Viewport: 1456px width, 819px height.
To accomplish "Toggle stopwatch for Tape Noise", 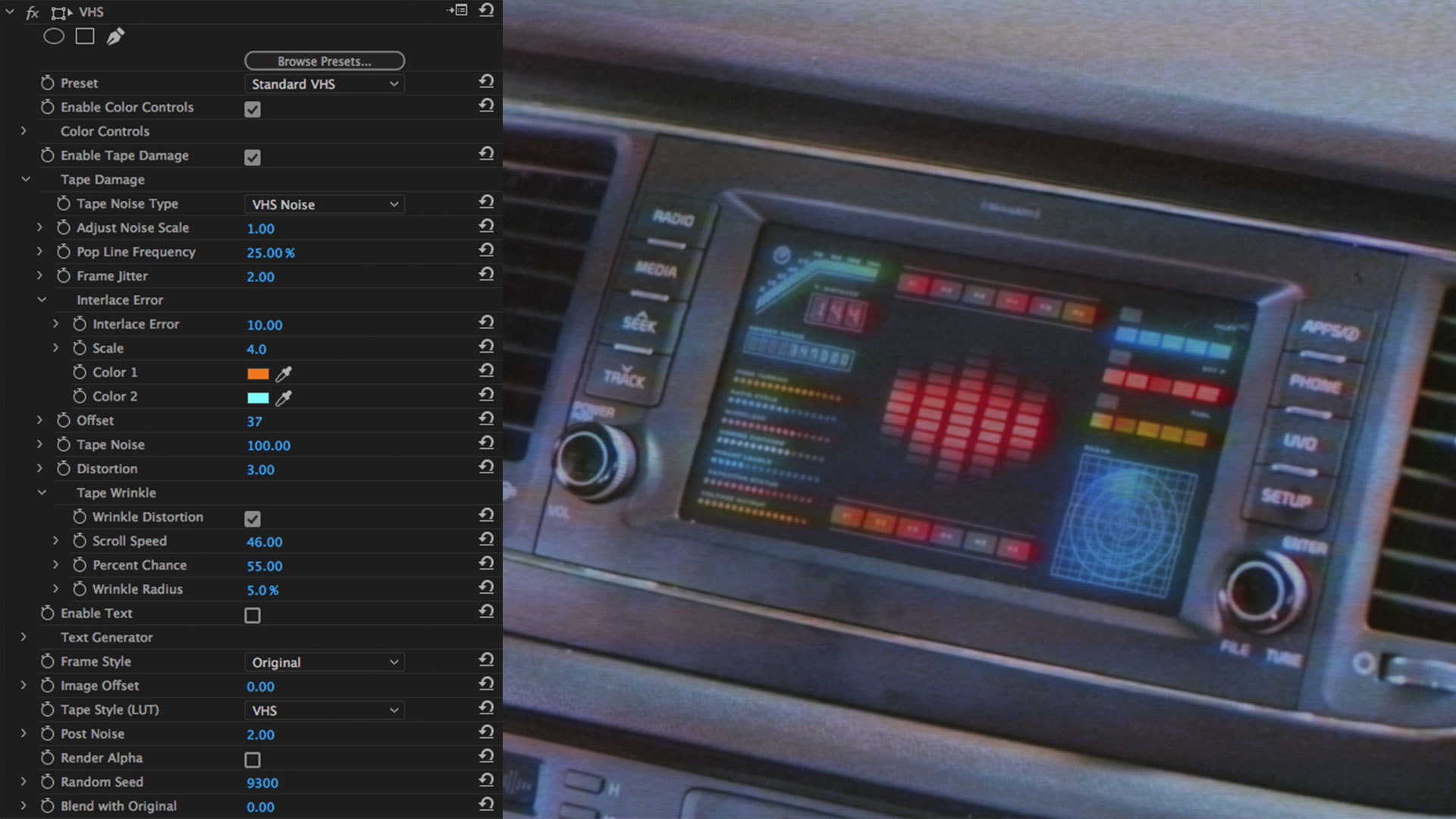I will point(64,444).
